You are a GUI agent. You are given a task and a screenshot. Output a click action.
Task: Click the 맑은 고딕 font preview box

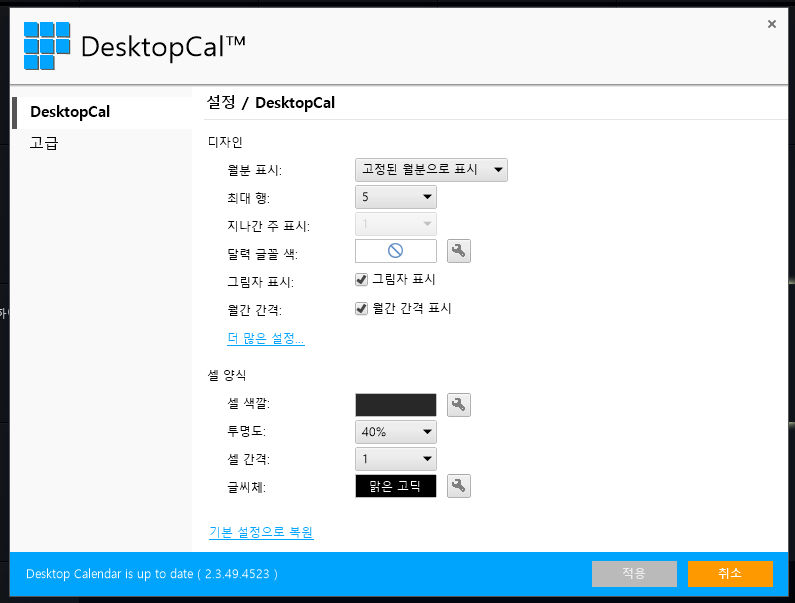tap(395, 486)
